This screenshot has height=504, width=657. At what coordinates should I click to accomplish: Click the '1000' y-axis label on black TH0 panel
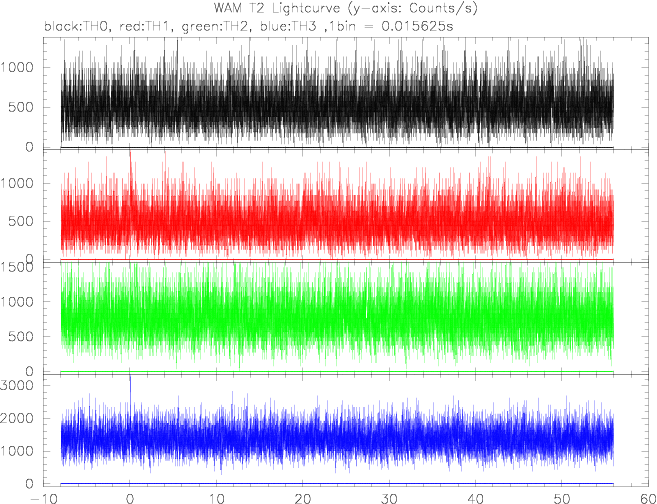click(17, 67)
